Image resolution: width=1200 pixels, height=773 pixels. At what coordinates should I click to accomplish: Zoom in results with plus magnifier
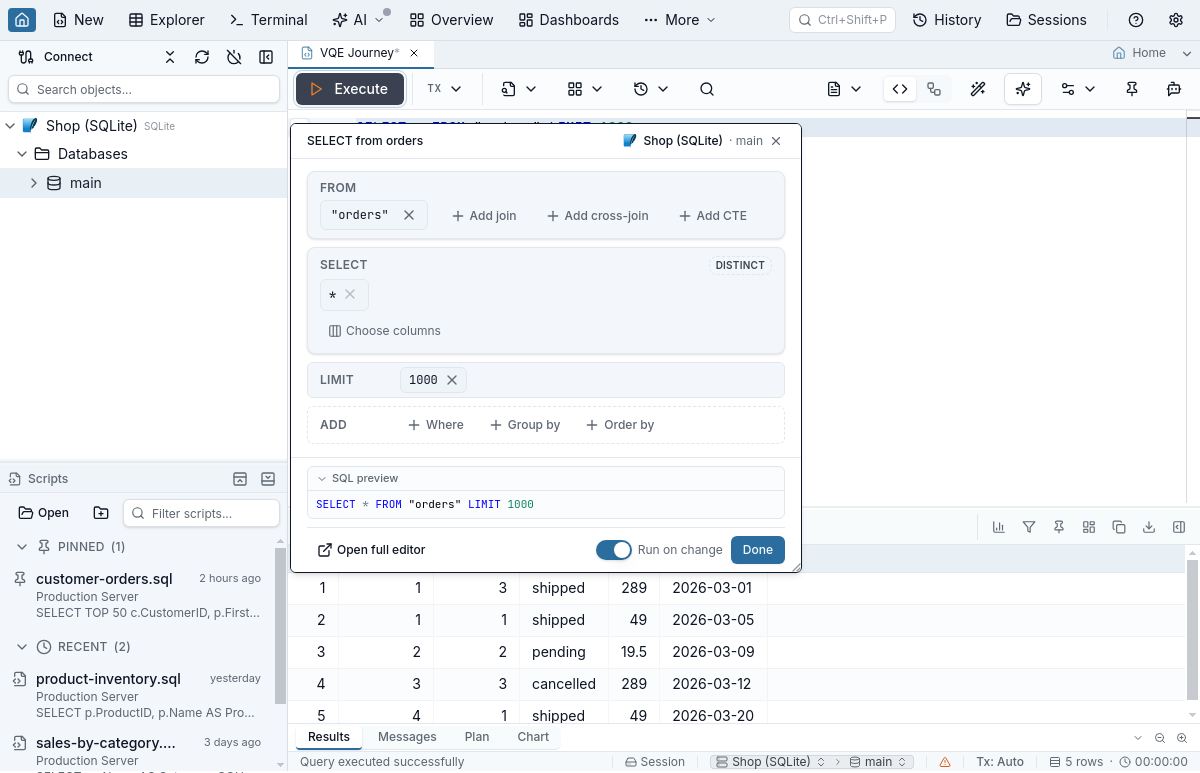tap(1181, 738)
